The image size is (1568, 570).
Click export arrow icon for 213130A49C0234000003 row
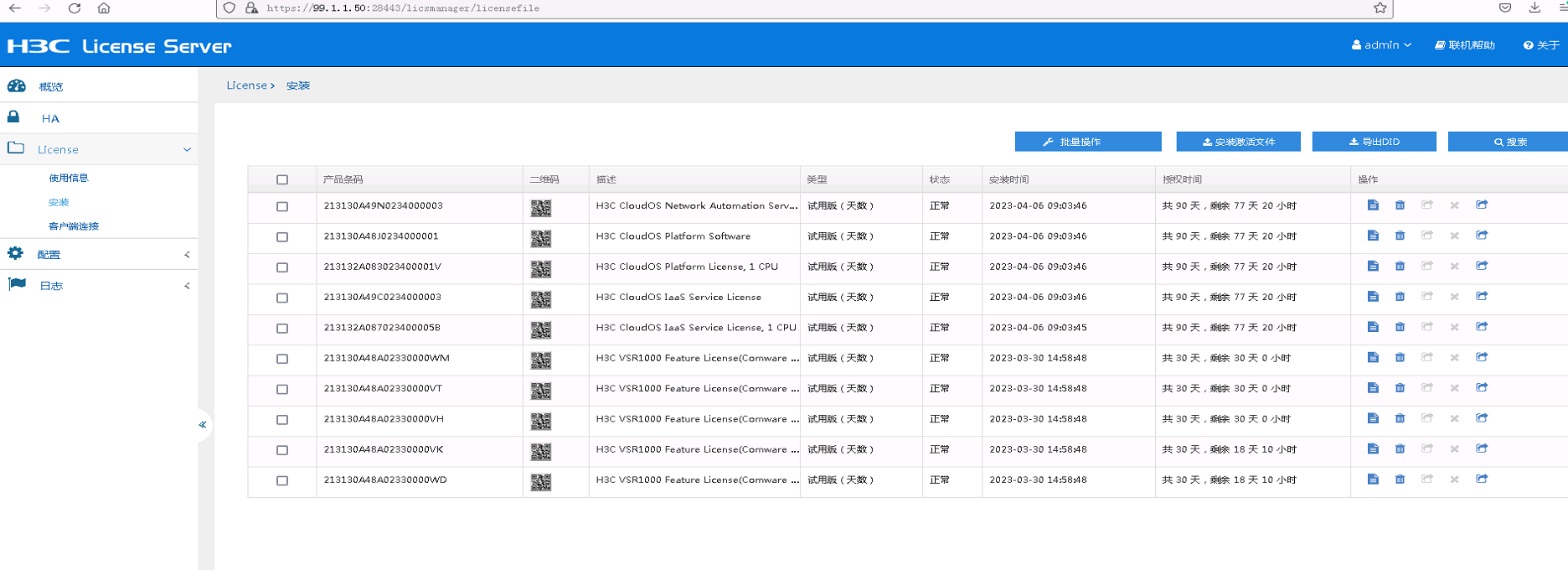(x=1481, y=297)
